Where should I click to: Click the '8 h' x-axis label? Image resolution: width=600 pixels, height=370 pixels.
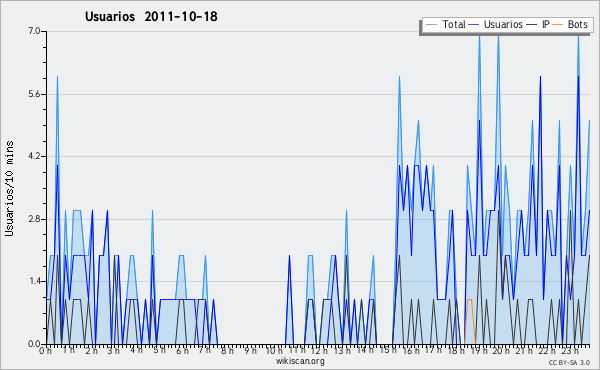[227, 350]
